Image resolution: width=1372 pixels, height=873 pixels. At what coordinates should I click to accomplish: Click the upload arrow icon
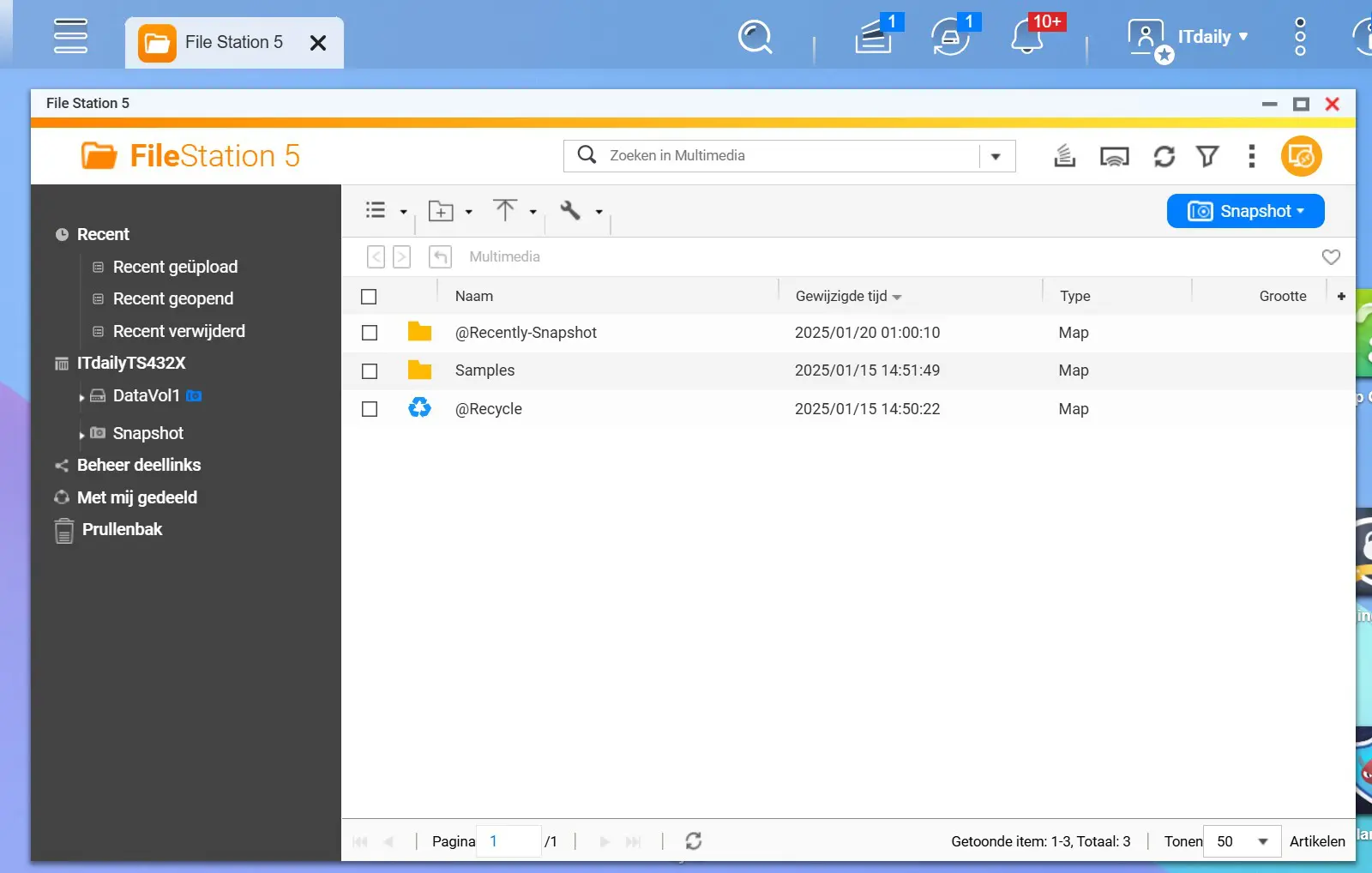[x=505, y=210]
